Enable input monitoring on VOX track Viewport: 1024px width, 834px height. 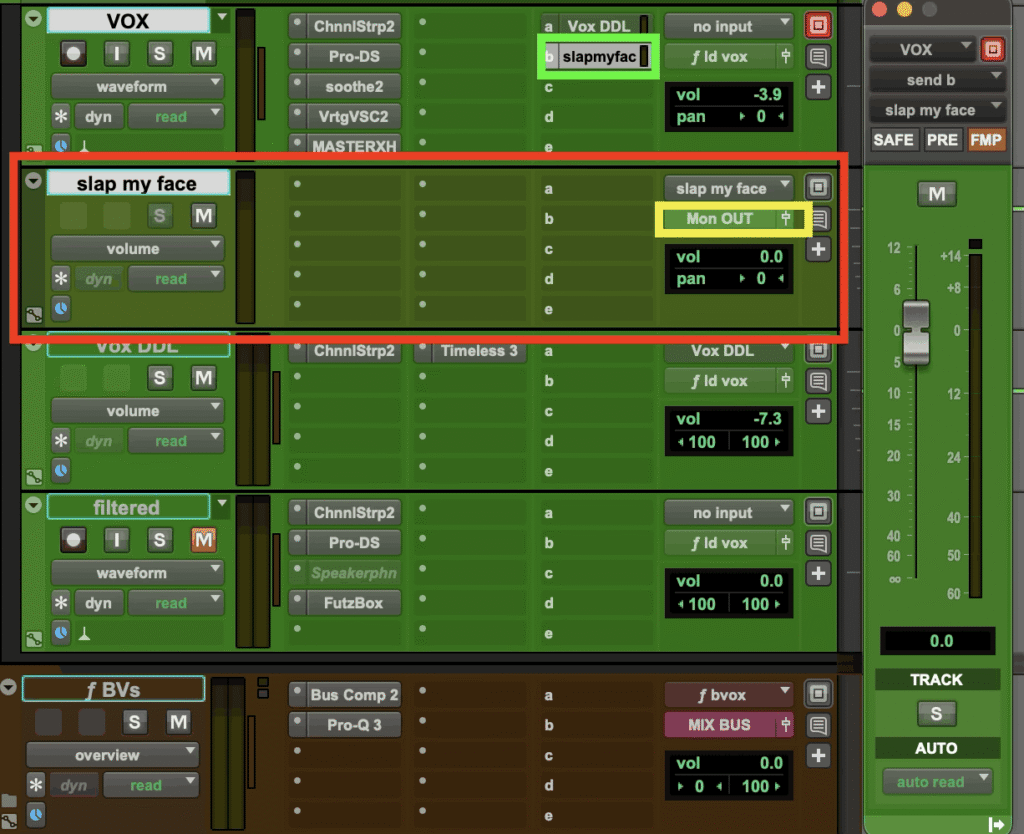pyautogui.click(x=116, y=54)
